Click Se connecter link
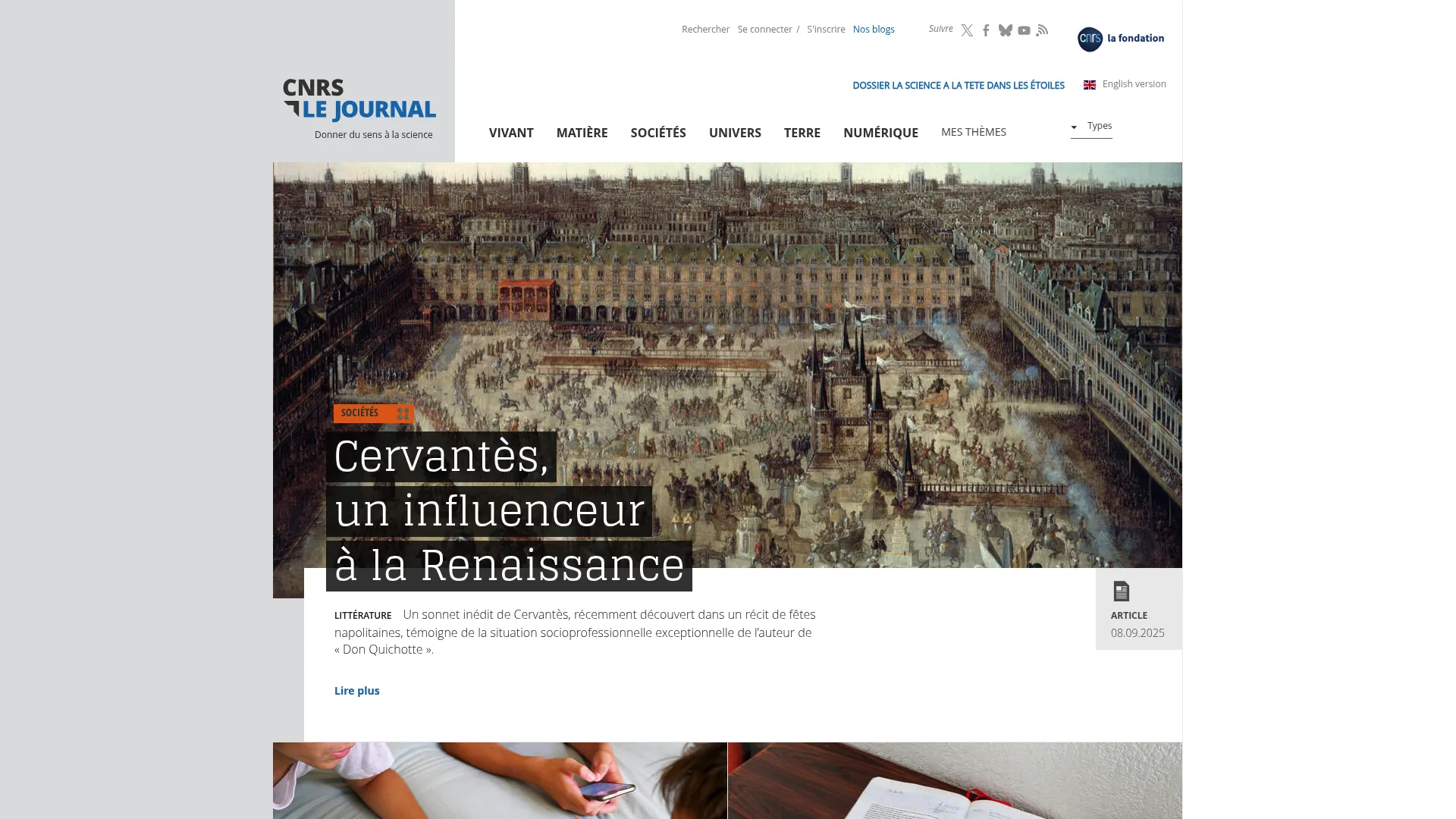Viewport: 1456px width, 819px height. tap(764, 30)
